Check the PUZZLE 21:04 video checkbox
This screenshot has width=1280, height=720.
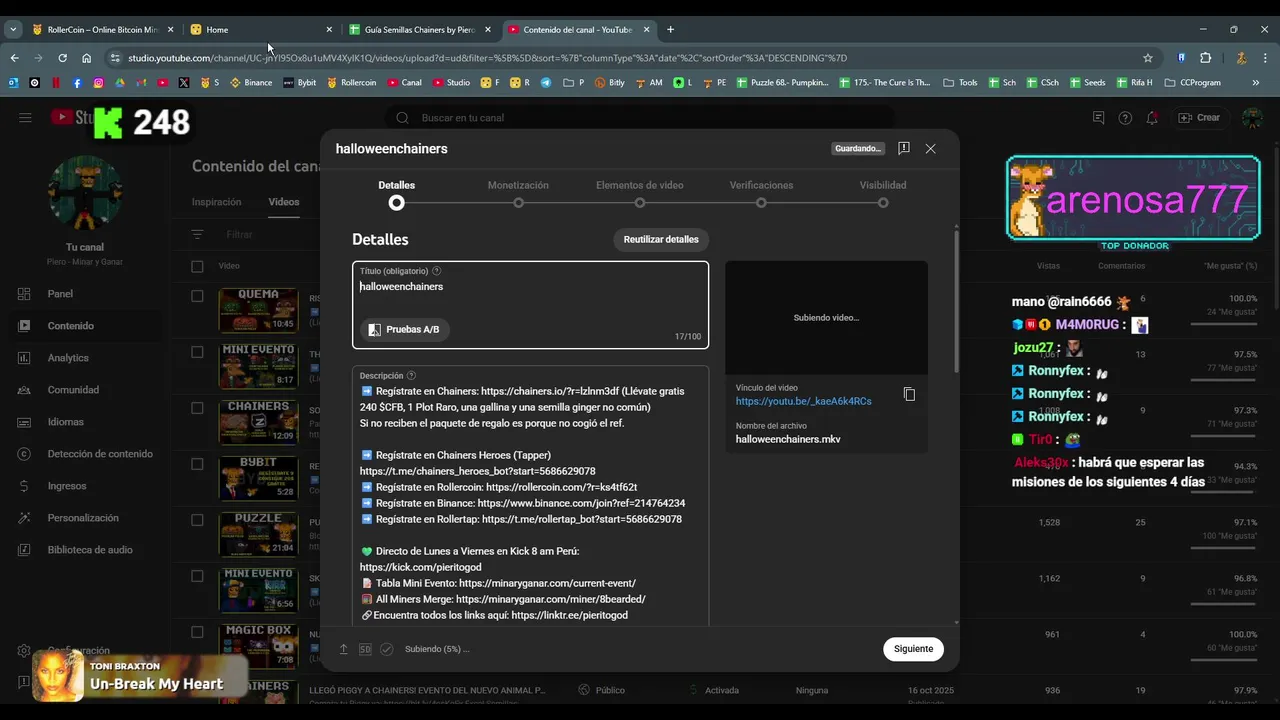tap(197, 520)
